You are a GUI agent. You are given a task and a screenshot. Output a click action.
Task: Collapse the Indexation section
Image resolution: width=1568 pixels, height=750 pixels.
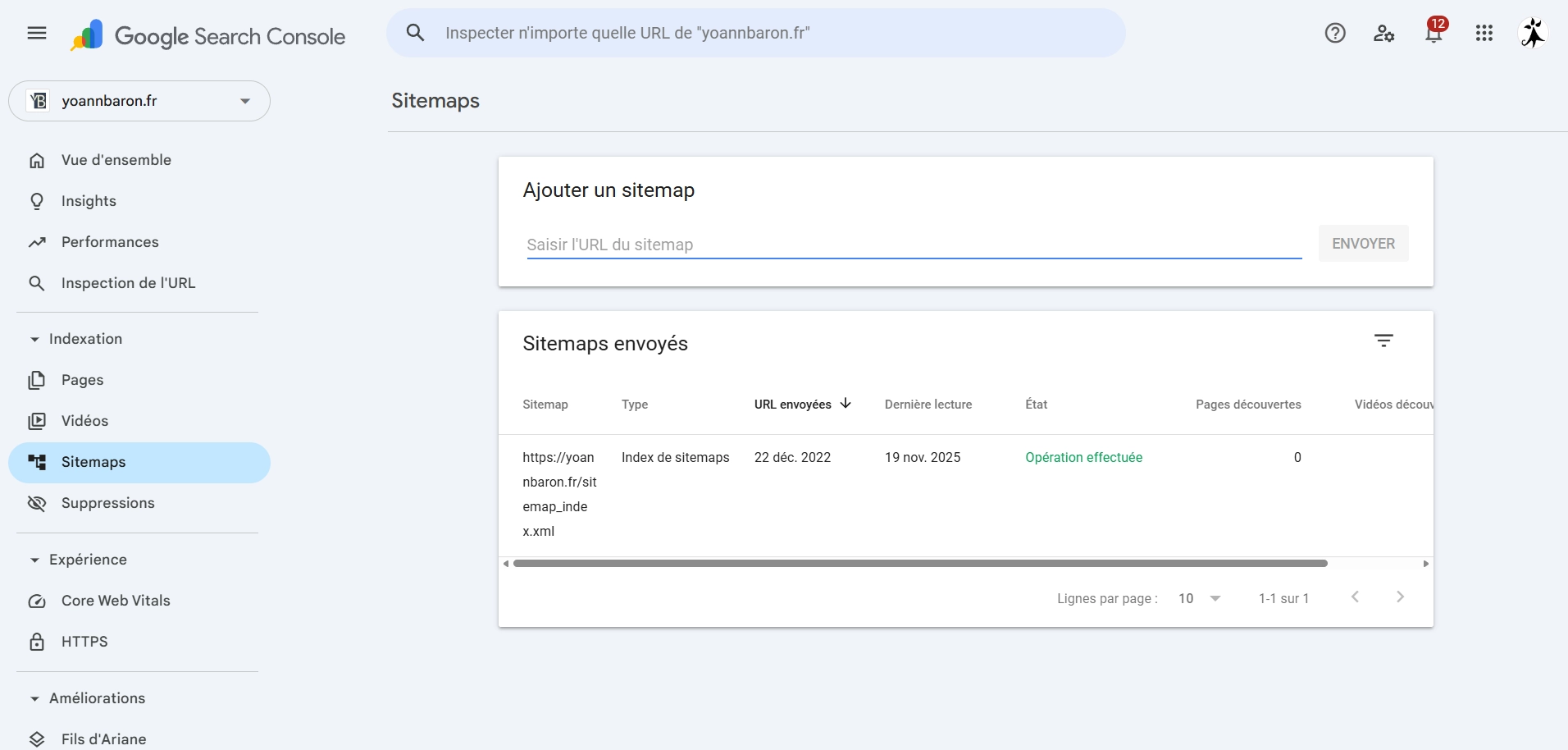pos(34,339)
